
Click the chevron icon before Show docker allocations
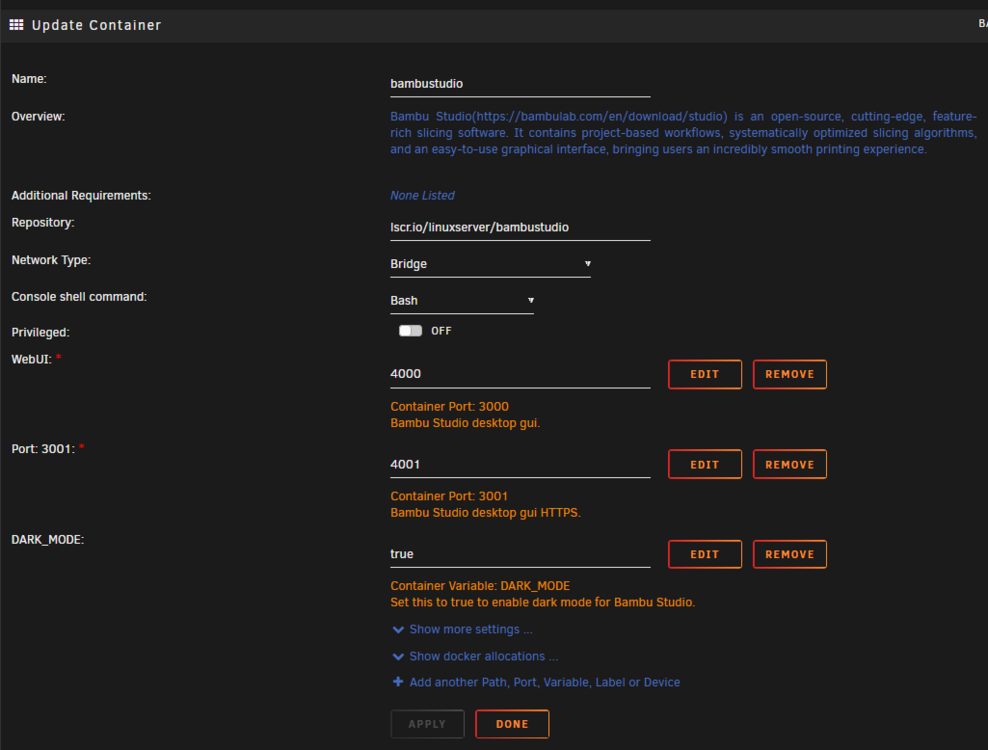(398, 657)
